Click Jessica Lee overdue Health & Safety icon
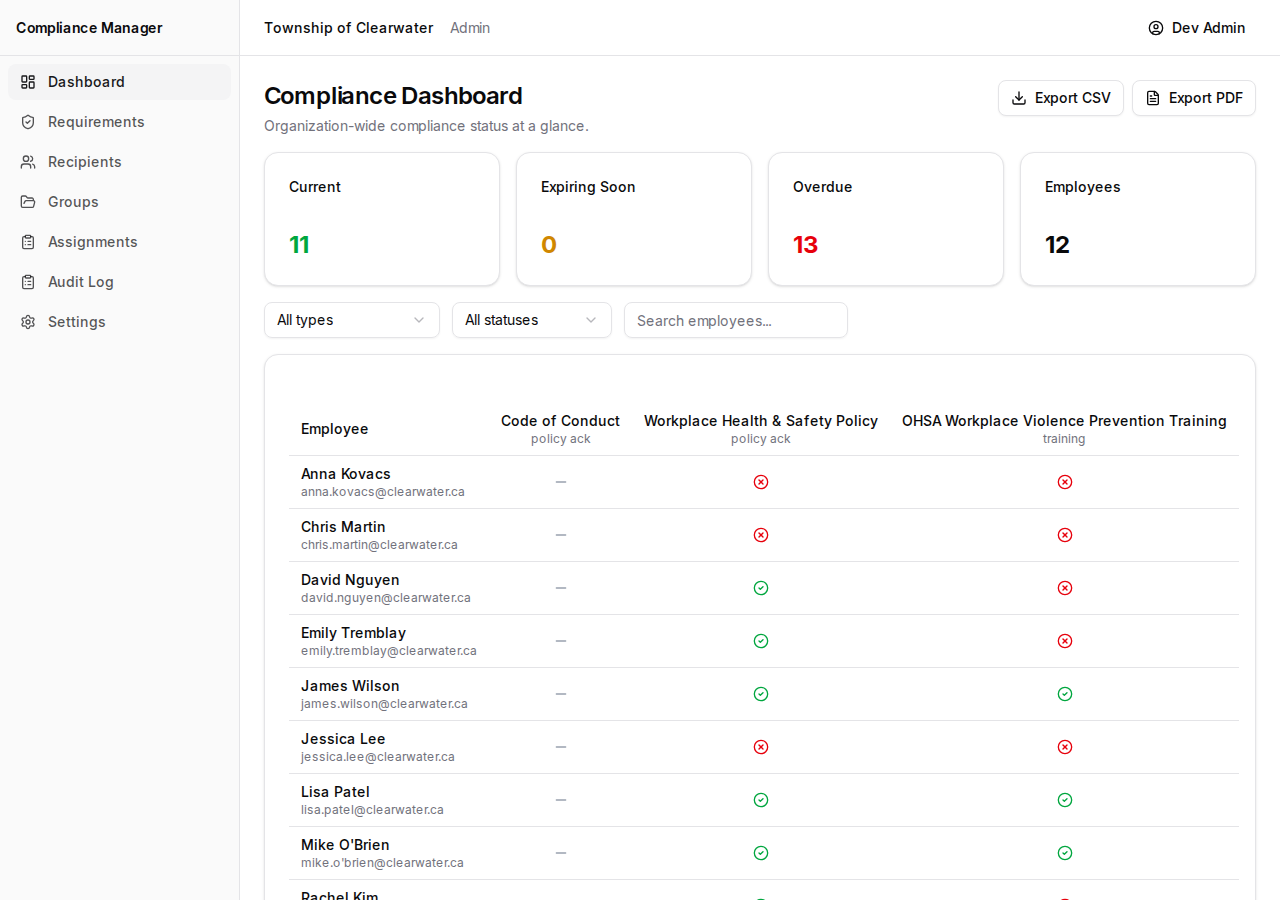This screenshot has height=900, width=1280. pos(761,747)
